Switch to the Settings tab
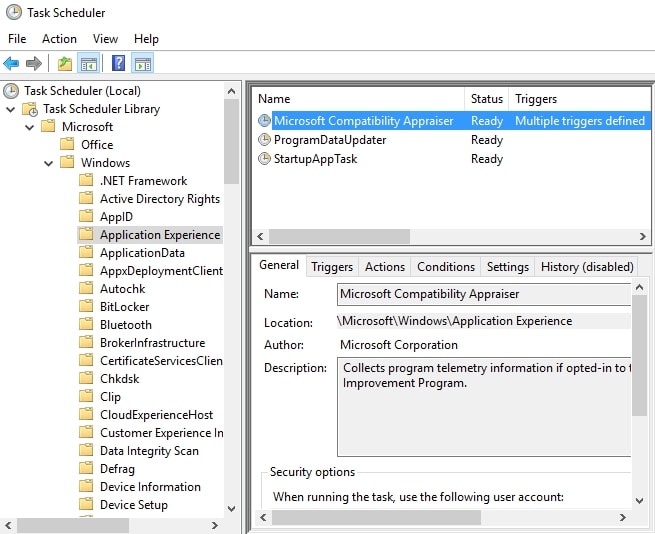The image size is (655, 534). [x=508, y=267]
